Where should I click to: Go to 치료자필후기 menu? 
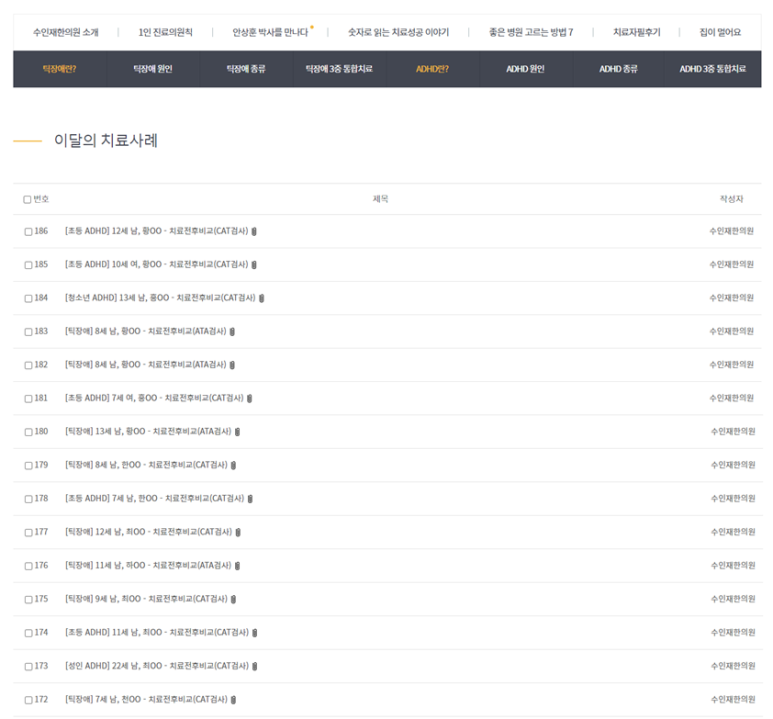636,33
